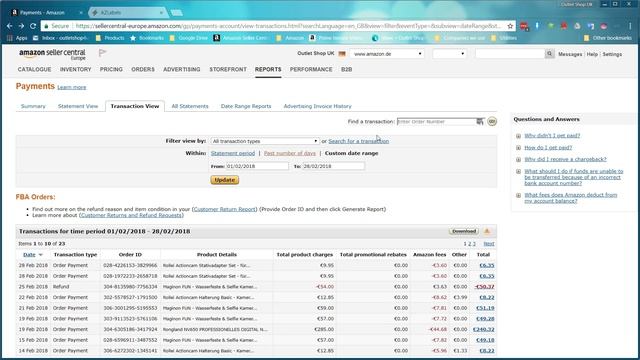
Task: Reload the page with refresh icon
Action: pyautogui.click(x=33, y=26)
